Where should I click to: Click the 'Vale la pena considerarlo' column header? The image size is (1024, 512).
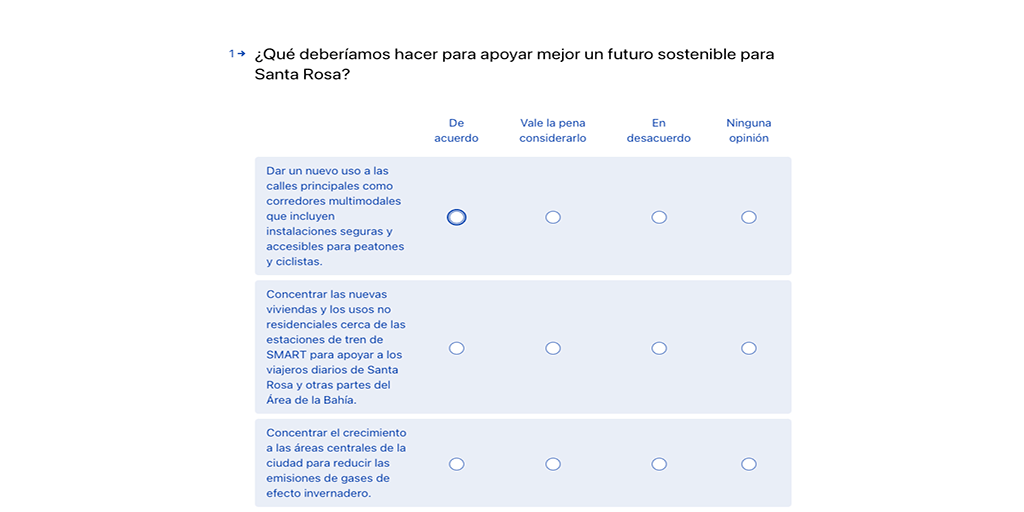point(552,131)
